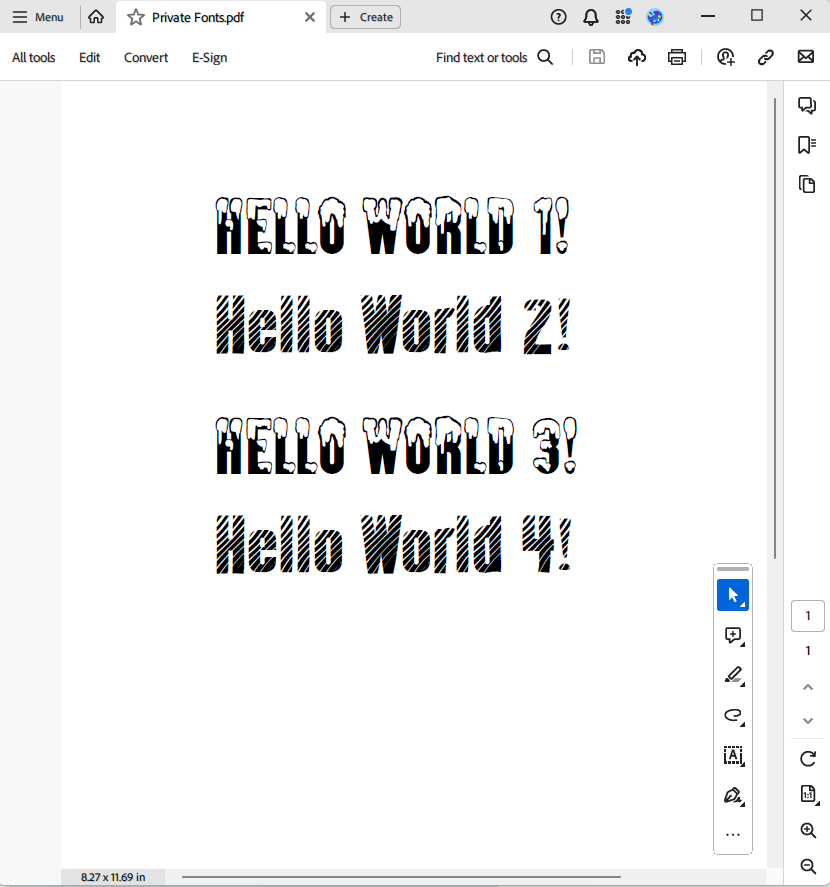Send the document via email icon

[x=806, y=57]
